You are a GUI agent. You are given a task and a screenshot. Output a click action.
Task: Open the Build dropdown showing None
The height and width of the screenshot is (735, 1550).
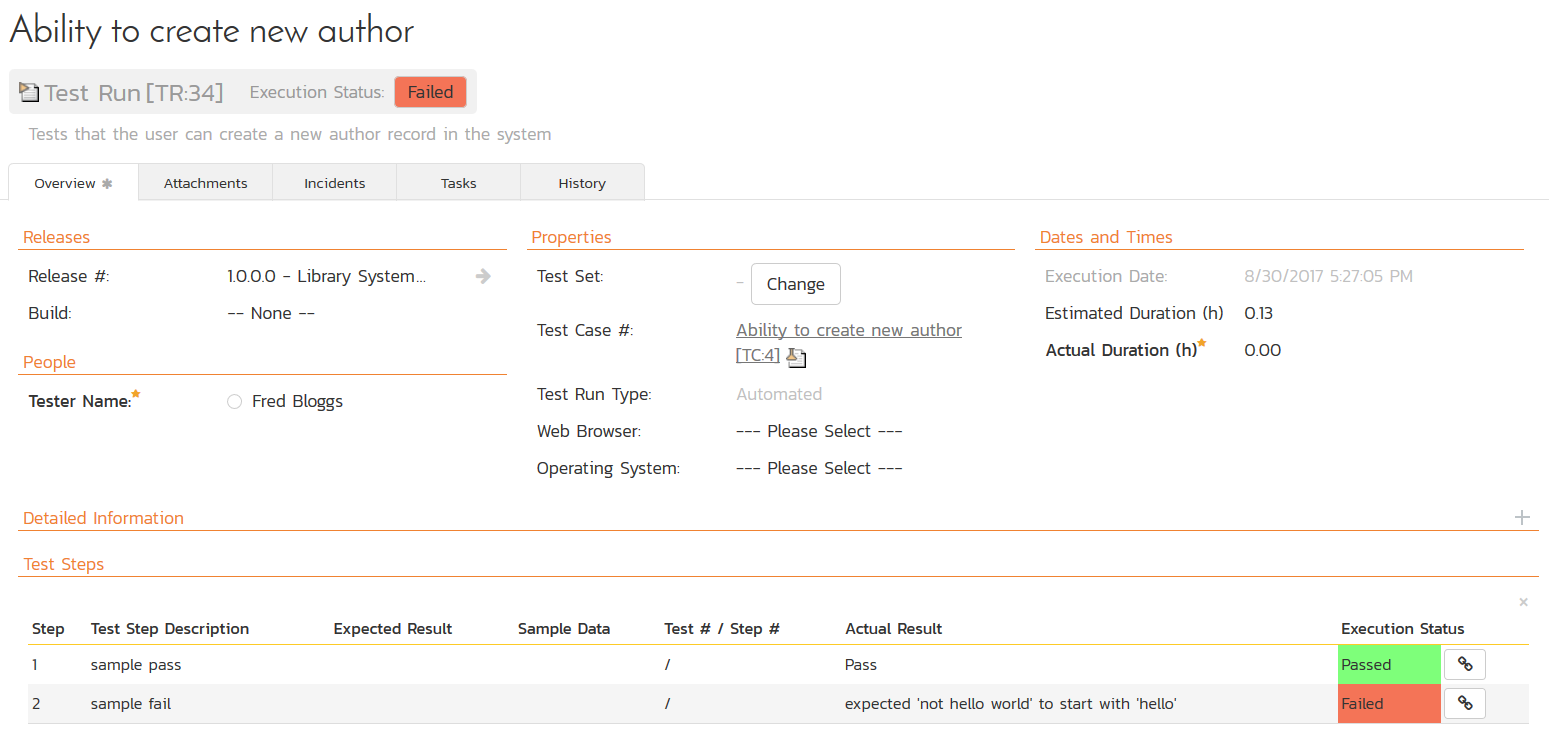(271, 313)
